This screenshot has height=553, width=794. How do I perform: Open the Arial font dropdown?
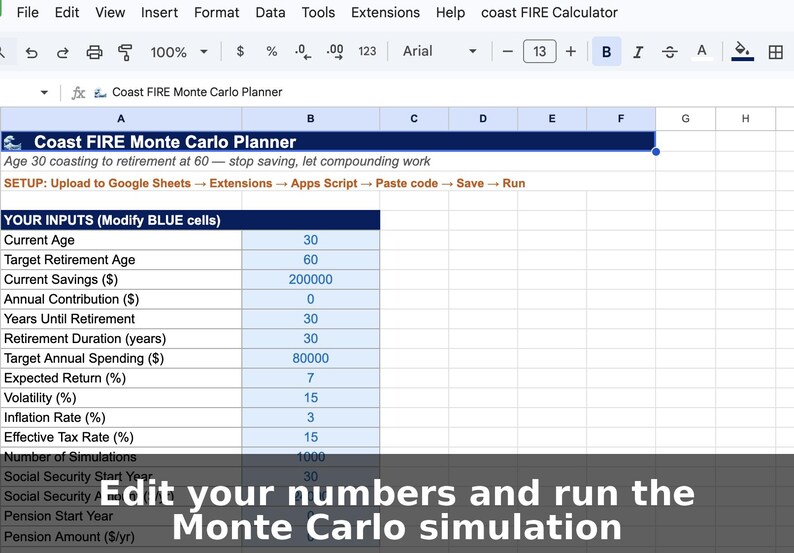[x=440, y=51]
